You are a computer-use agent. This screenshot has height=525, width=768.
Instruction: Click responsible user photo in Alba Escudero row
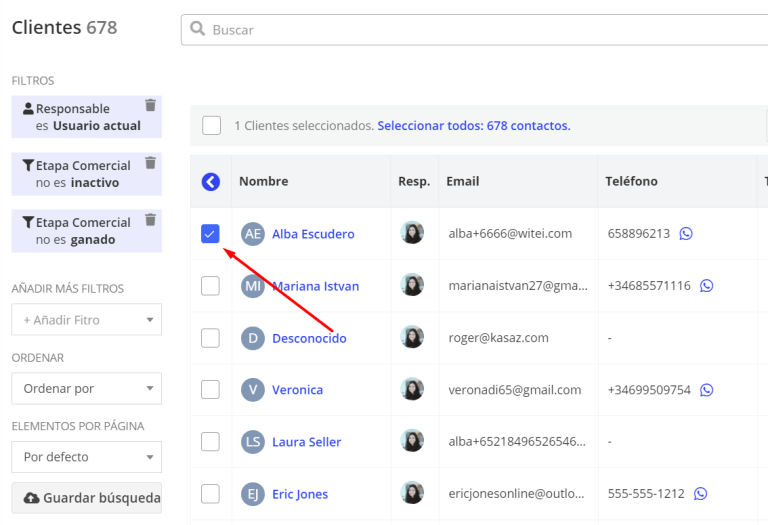pos(412,233)
